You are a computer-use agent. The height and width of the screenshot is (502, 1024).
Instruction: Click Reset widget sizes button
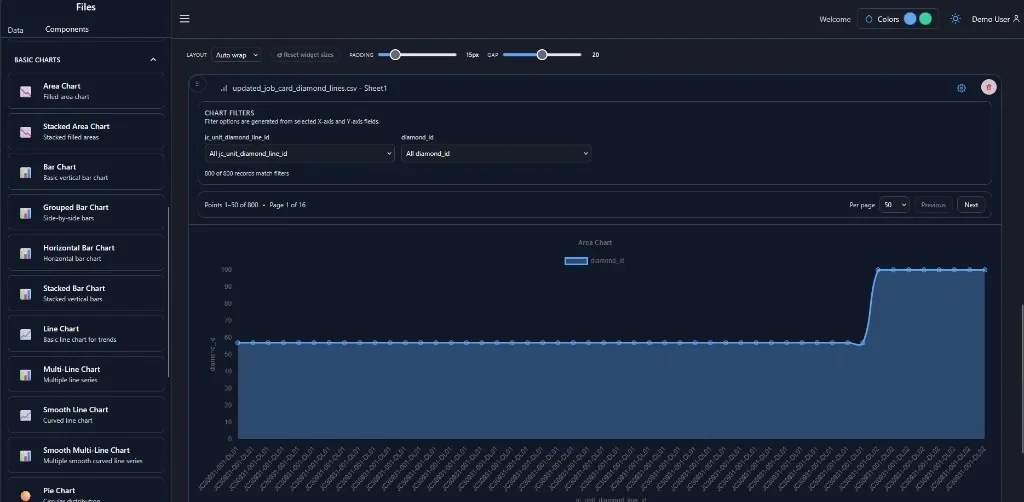coord(305,55)
